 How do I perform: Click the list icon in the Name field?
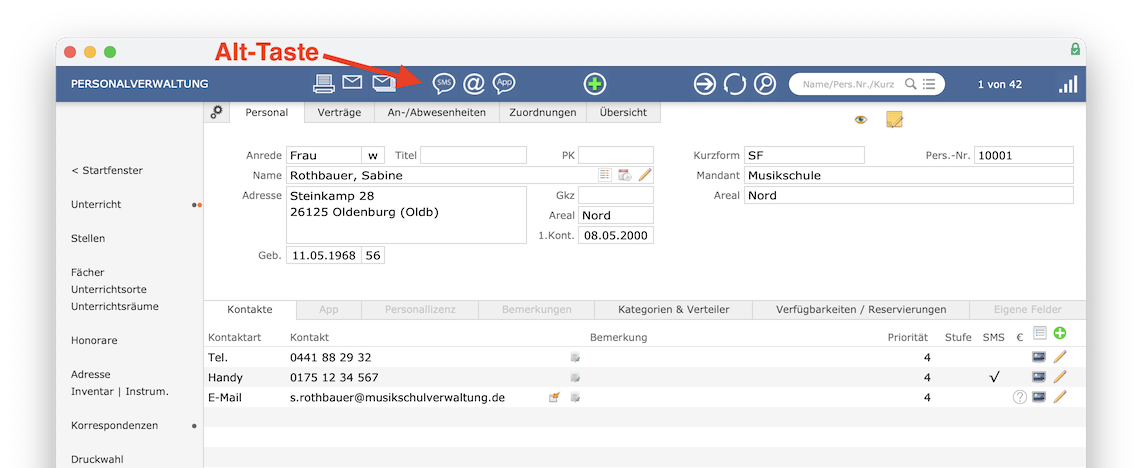(605, 175)
